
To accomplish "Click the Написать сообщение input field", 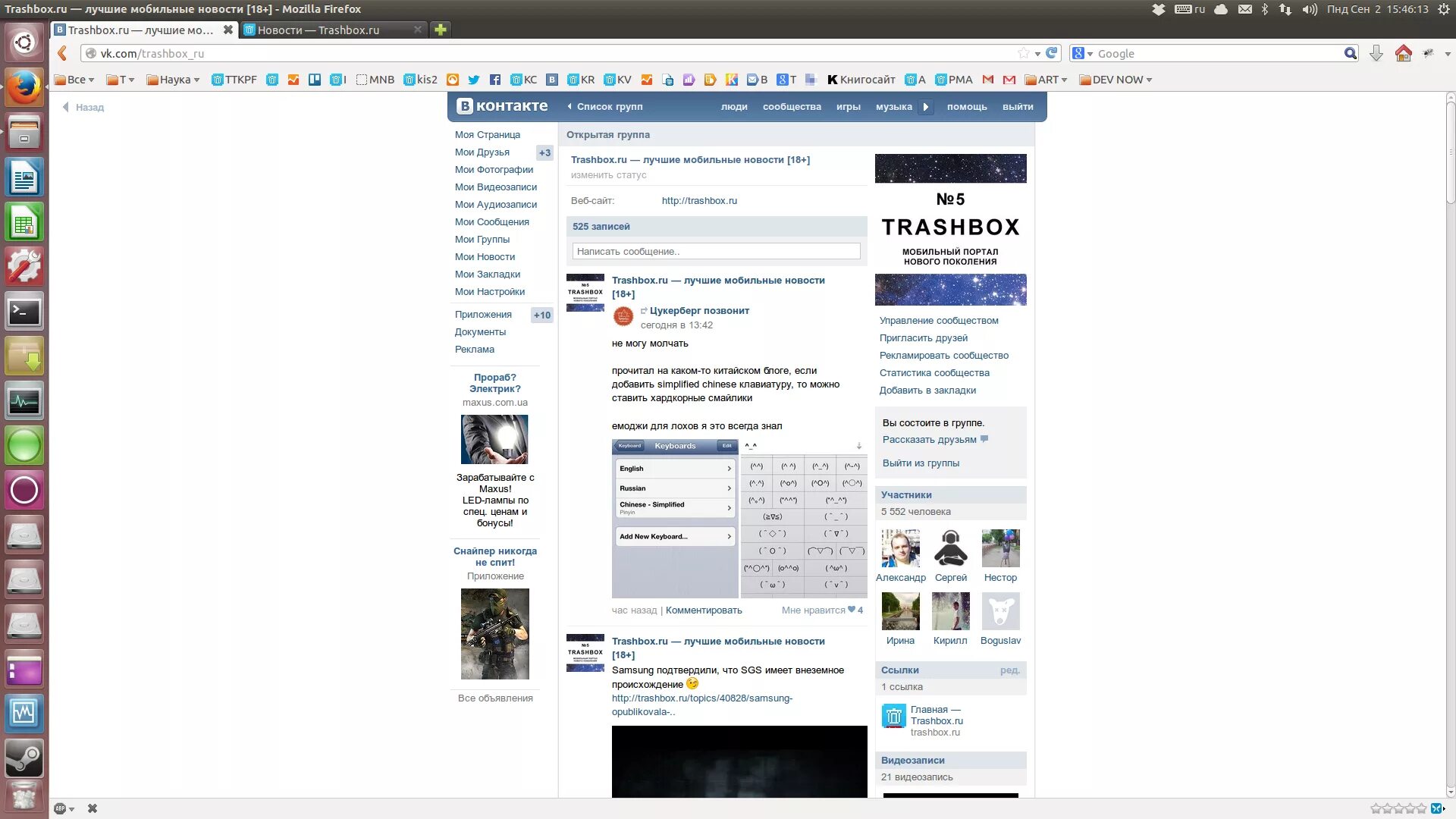I will coord(716,251).
